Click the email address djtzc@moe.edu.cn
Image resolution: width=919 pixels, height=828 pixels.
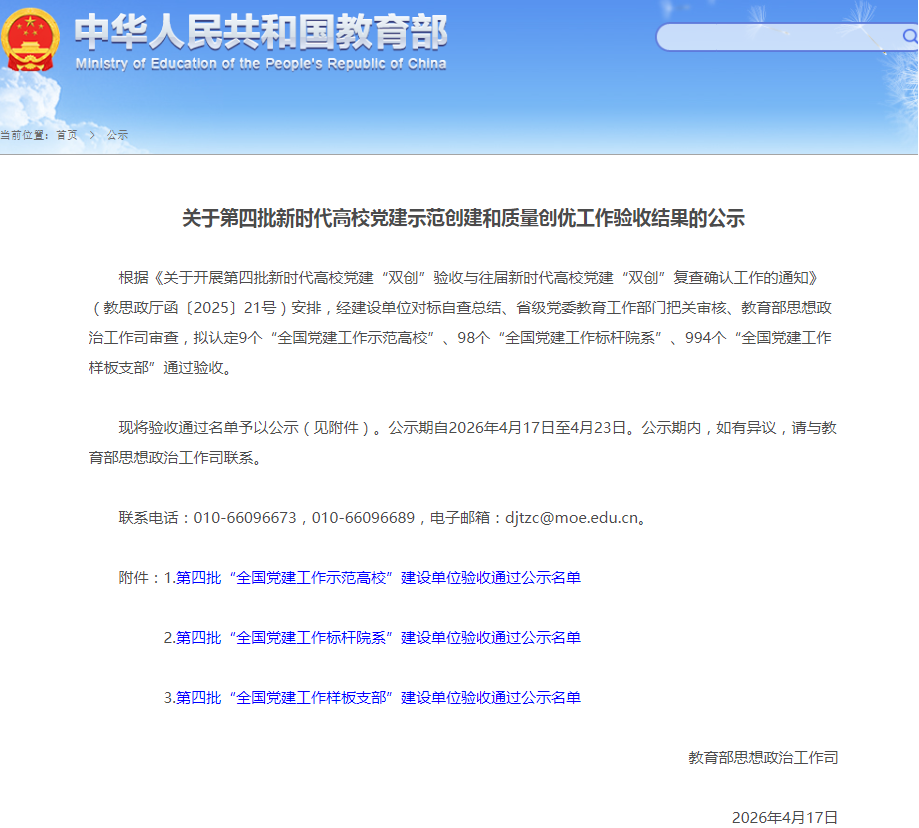(571, 518)
